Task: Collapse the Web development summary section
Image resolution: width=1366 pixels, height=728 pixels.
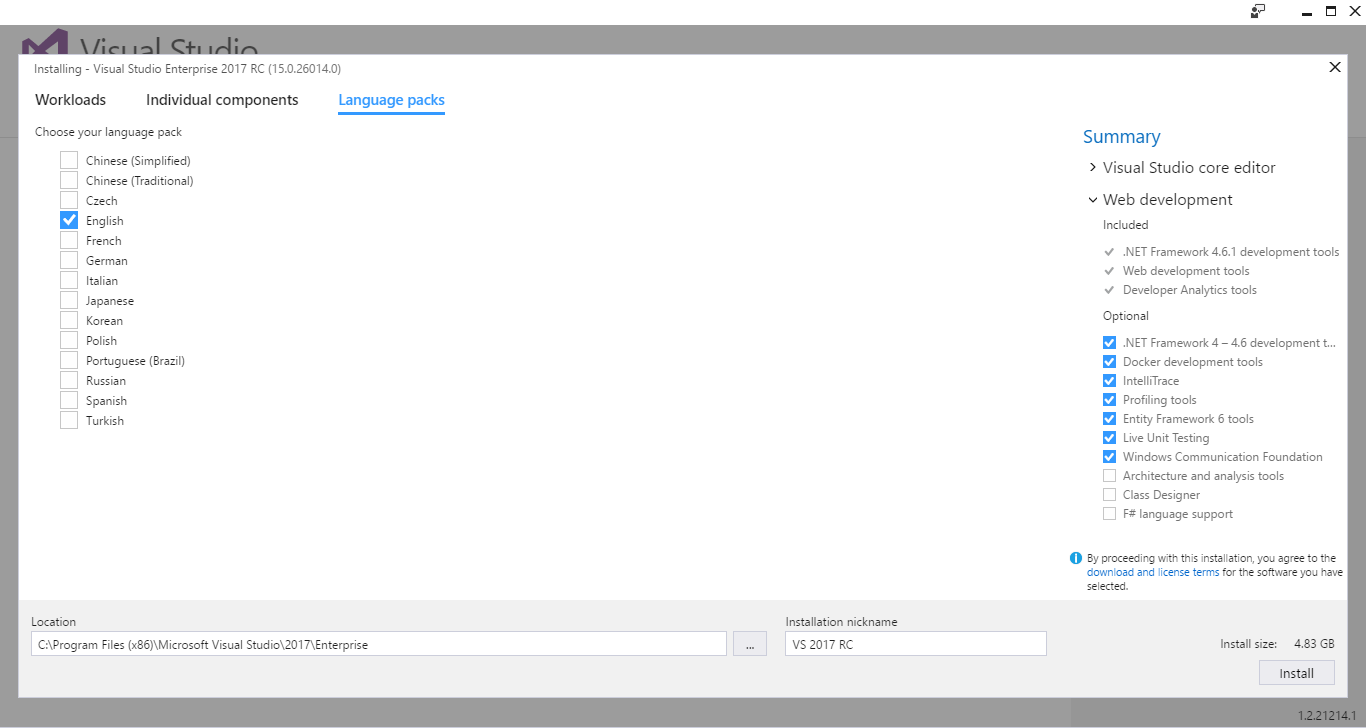Action: tap(1093, 200)
